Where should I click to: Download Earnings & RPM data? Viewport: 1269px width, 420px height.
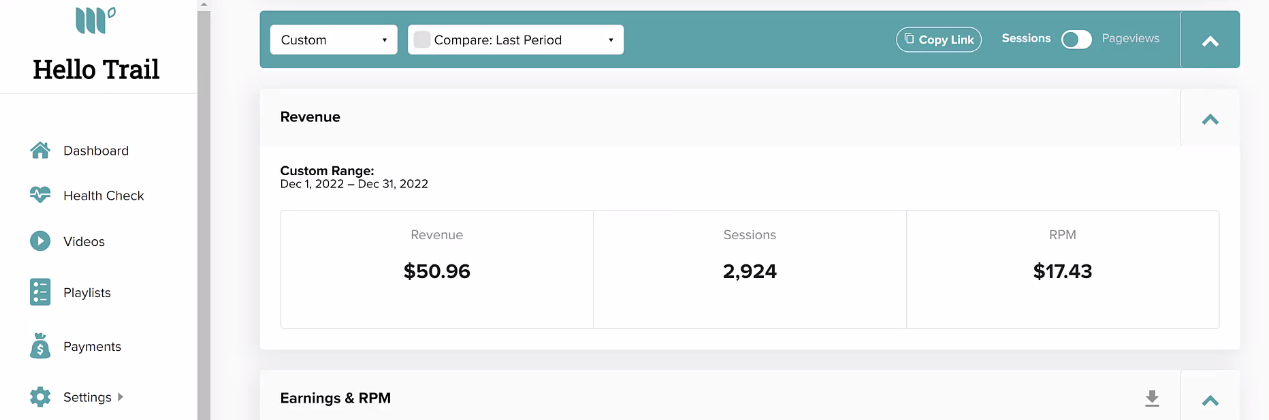[x=1152, y=398]
